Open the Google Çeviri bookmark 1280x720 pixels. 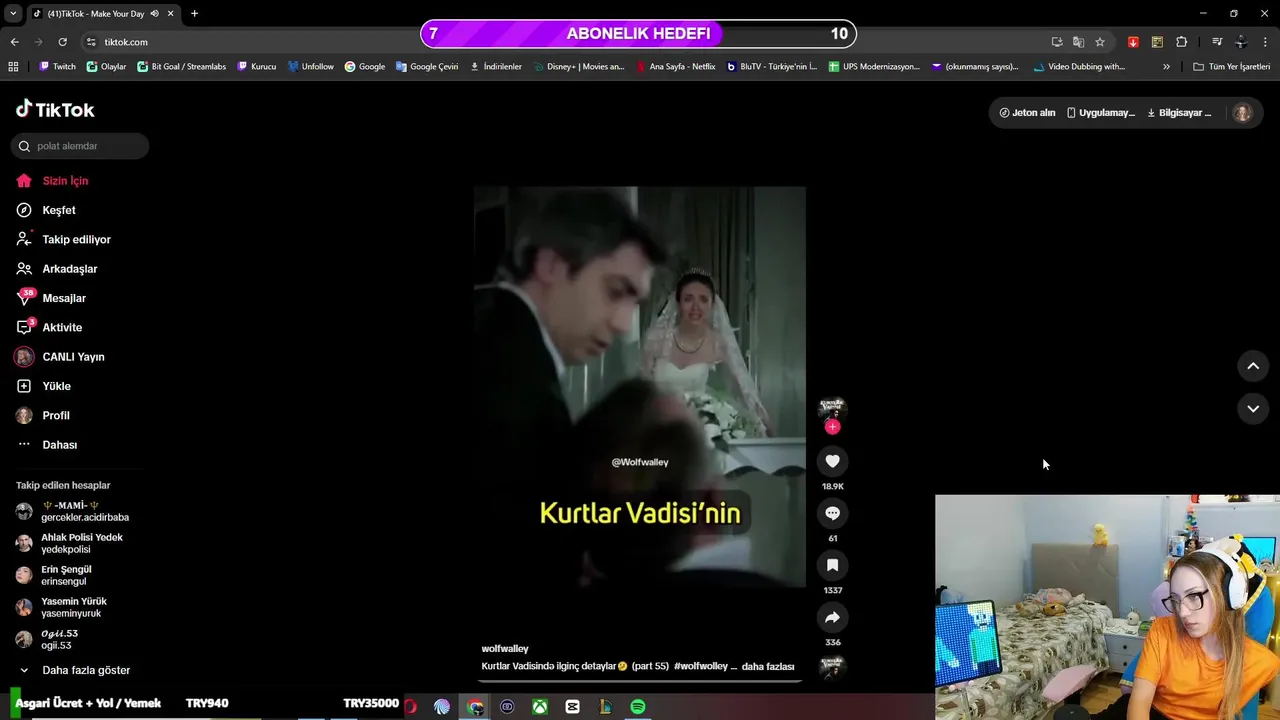click(427, 67)
